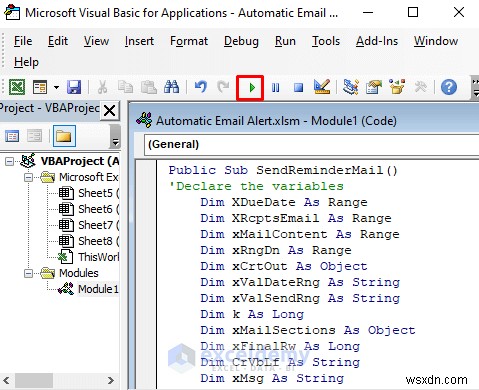Run the macro with green play button
The width and height of the screenshot is (479, 390).
(252, 88)
